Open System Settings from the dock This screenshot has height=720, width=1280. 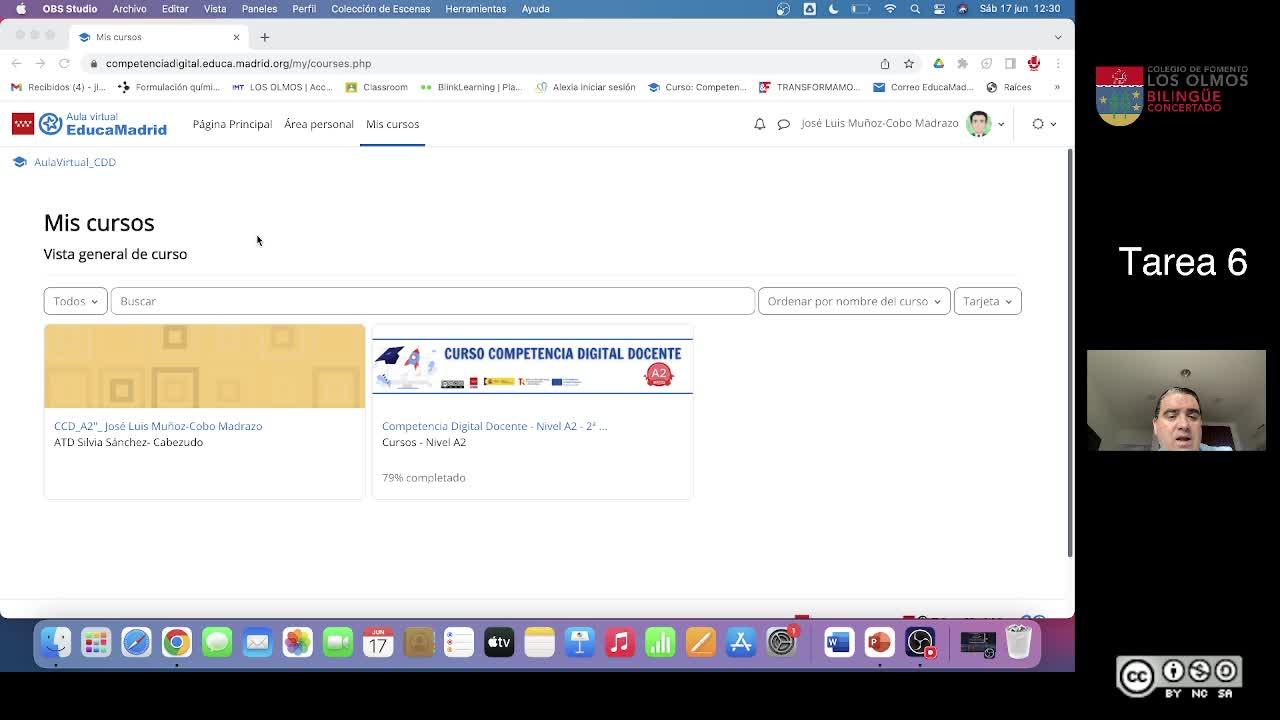[781, 642]
